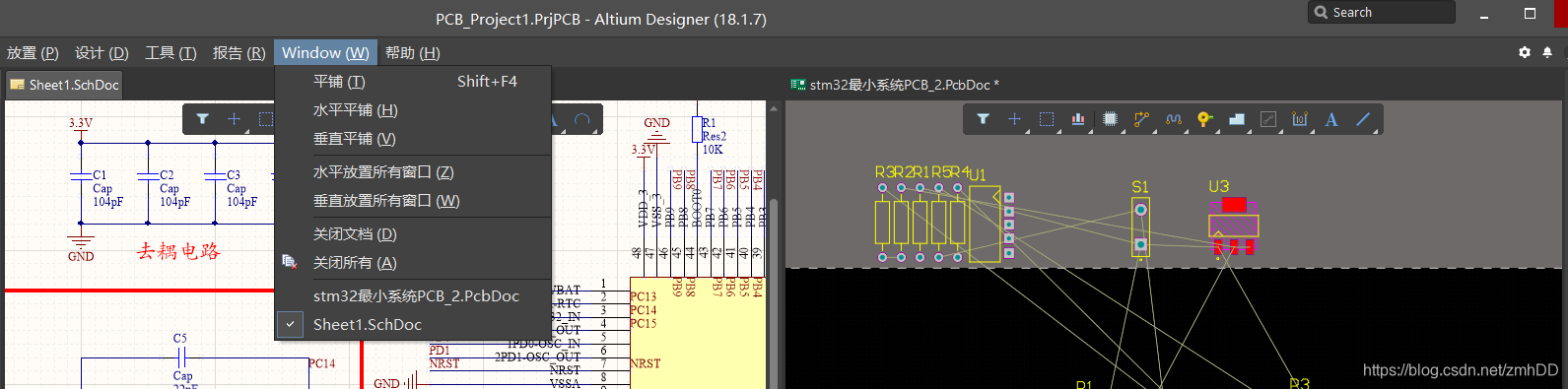Switch to the Sheet1.SchDoc document tab
The height and width of the screenshot is (389, 1568).
(64, 85)
